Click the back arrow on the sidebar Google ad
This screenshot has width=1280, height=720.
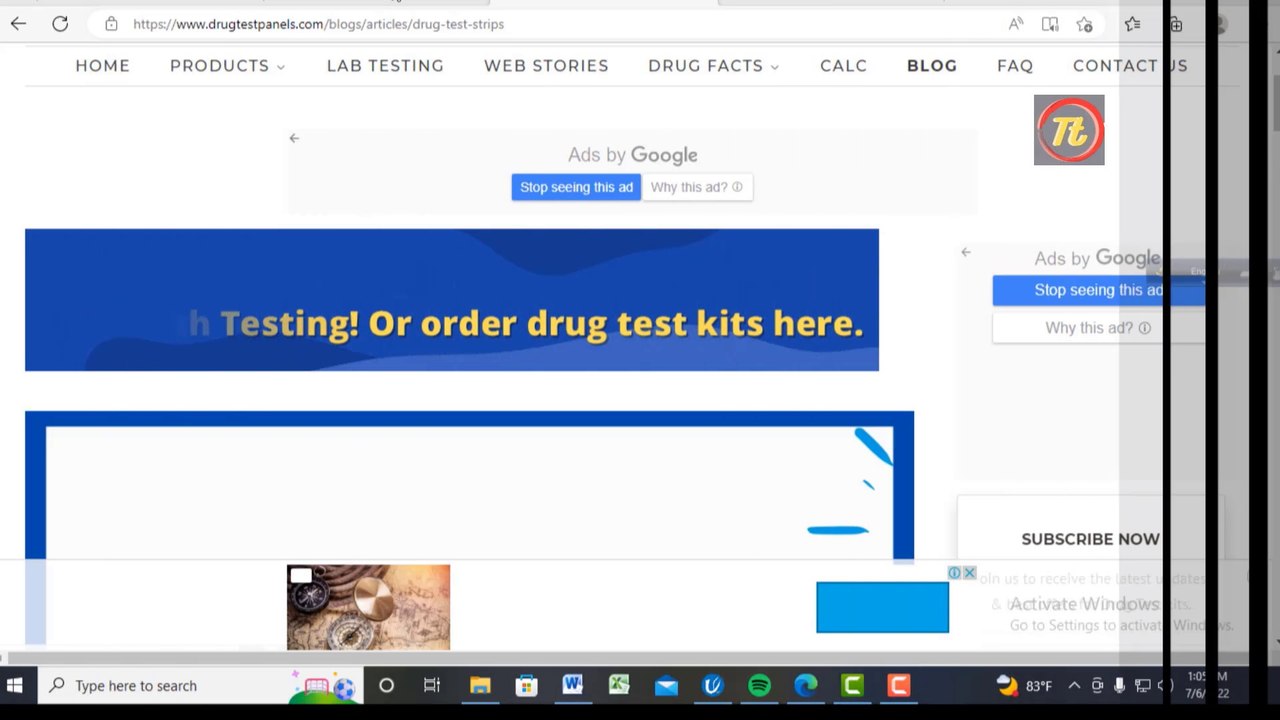click(966, 252)
